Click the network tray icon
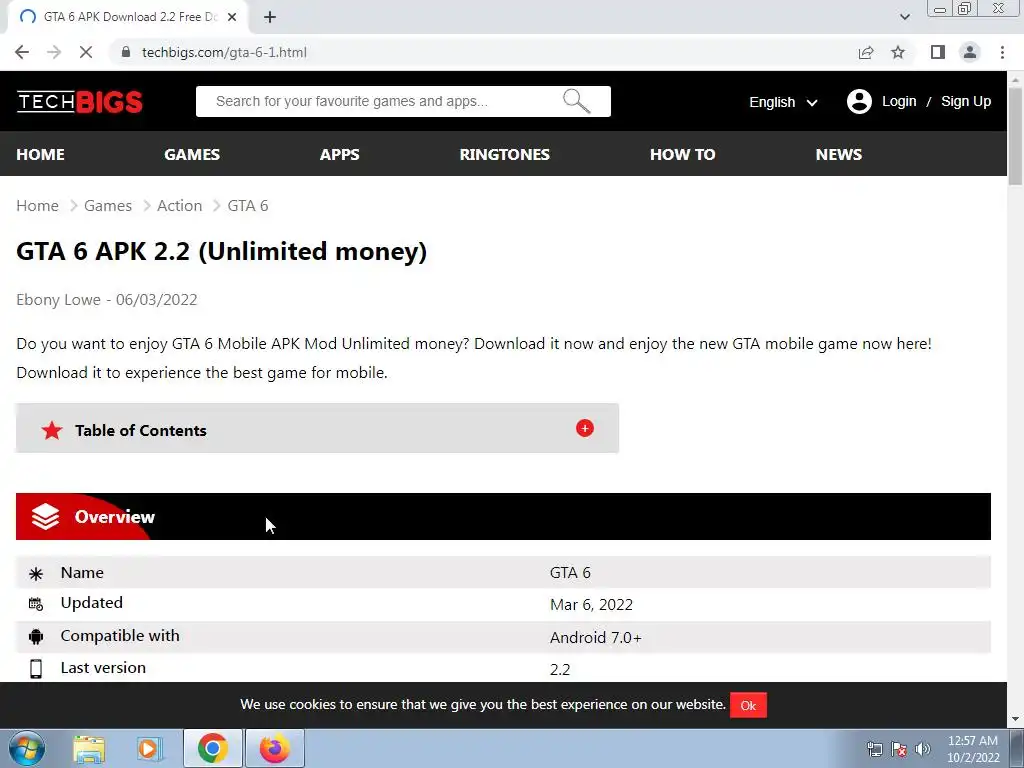This screenshot has width=1024, height=768. pos(874,749)
